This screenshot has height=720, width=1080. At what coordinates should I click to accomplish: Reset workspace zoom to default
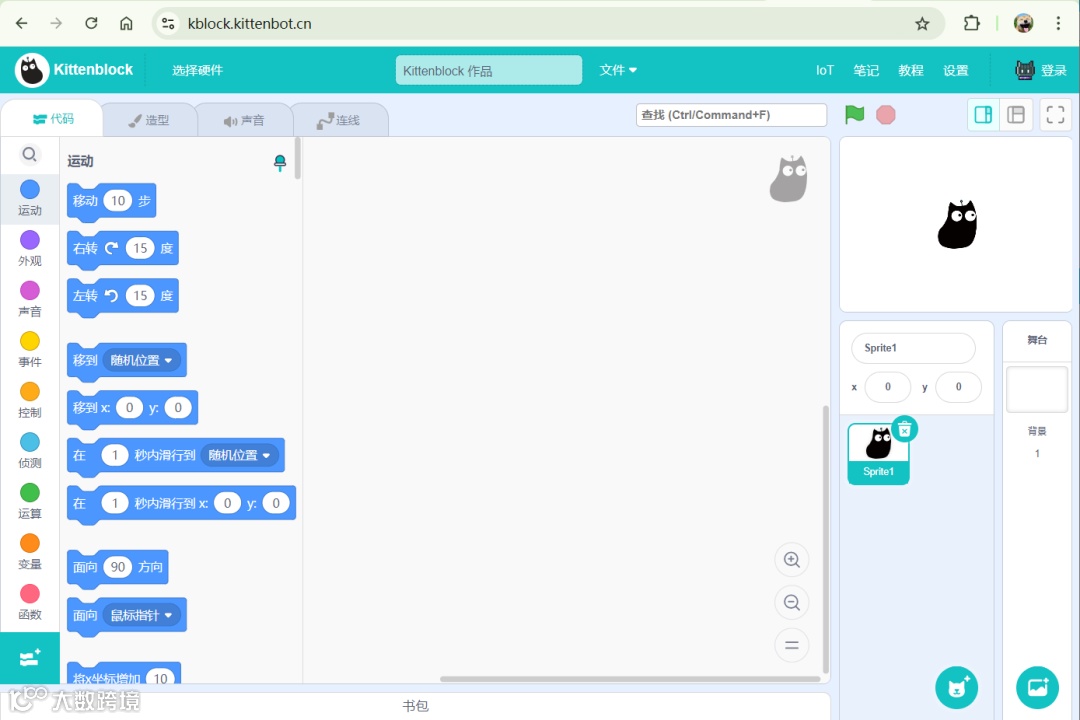791,645
